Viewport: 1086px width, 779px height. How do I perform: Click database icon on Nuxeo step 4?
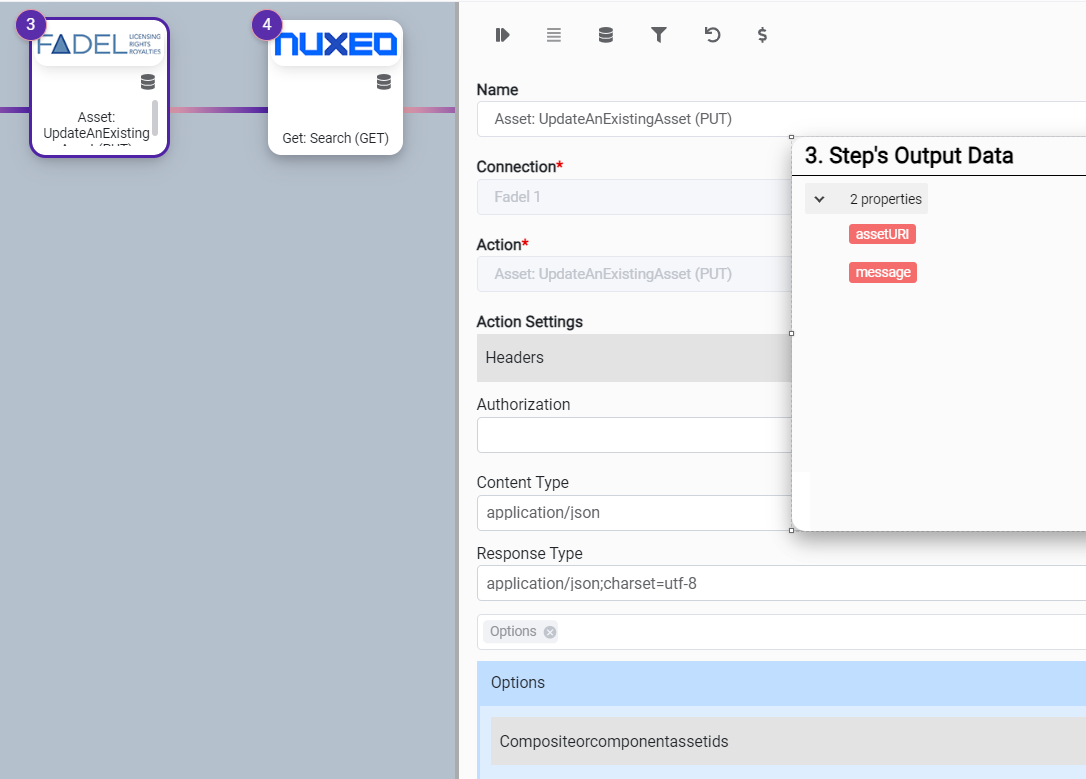[x=384, y=82]
